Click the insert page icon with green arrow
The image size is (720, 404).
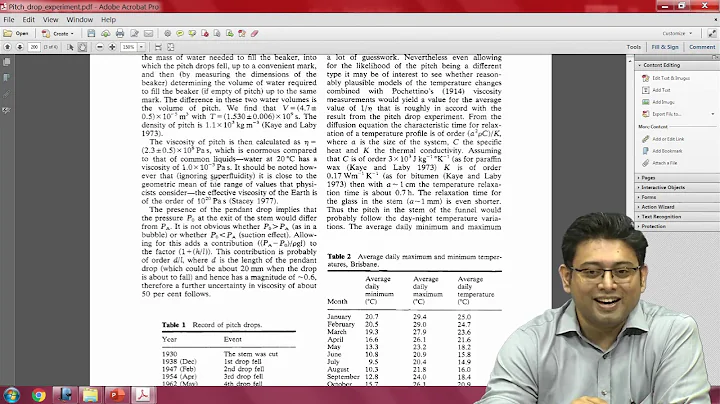[x=229, y=34]
